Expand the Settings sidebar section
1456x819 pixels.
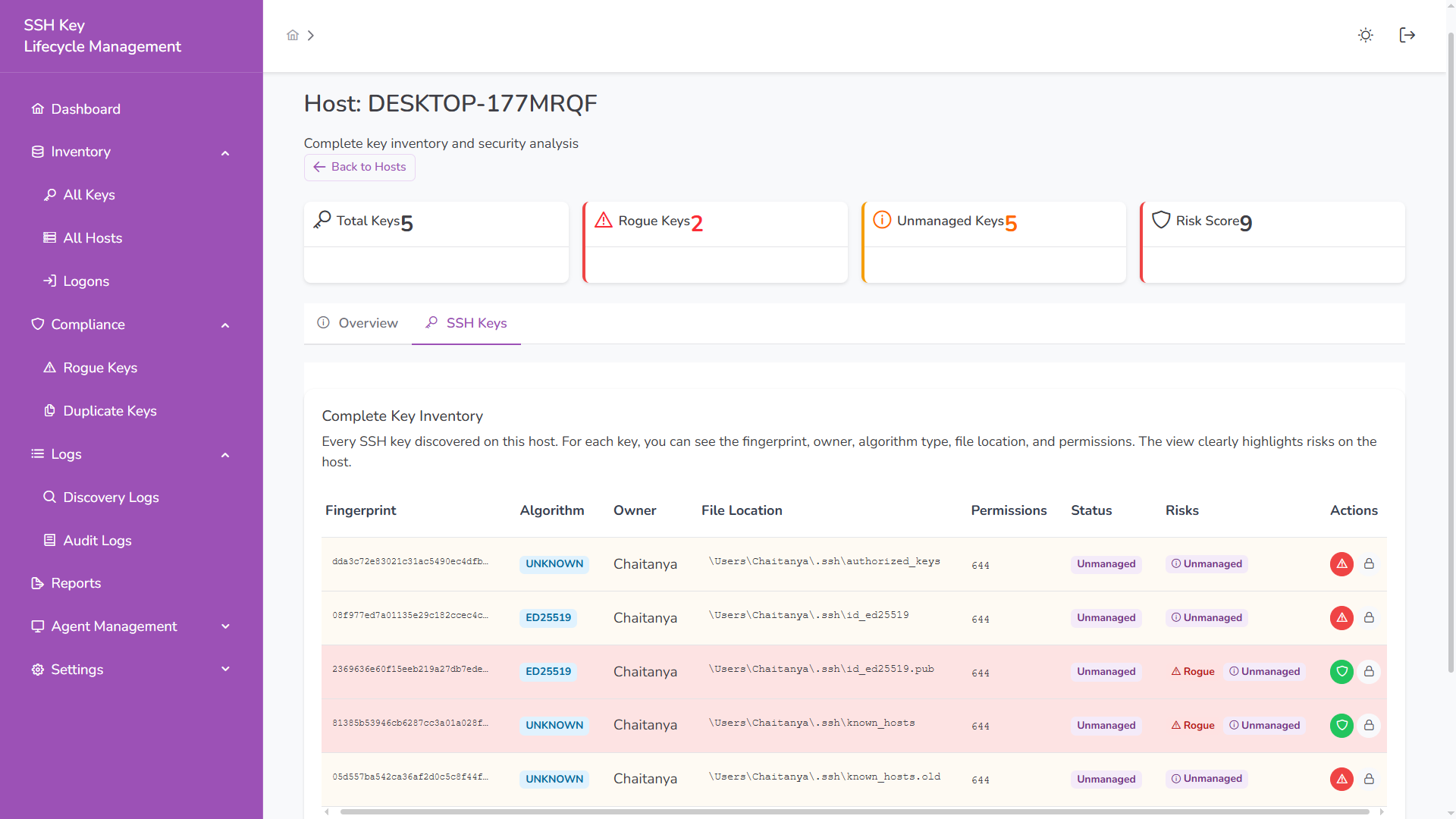pos(224,670)
